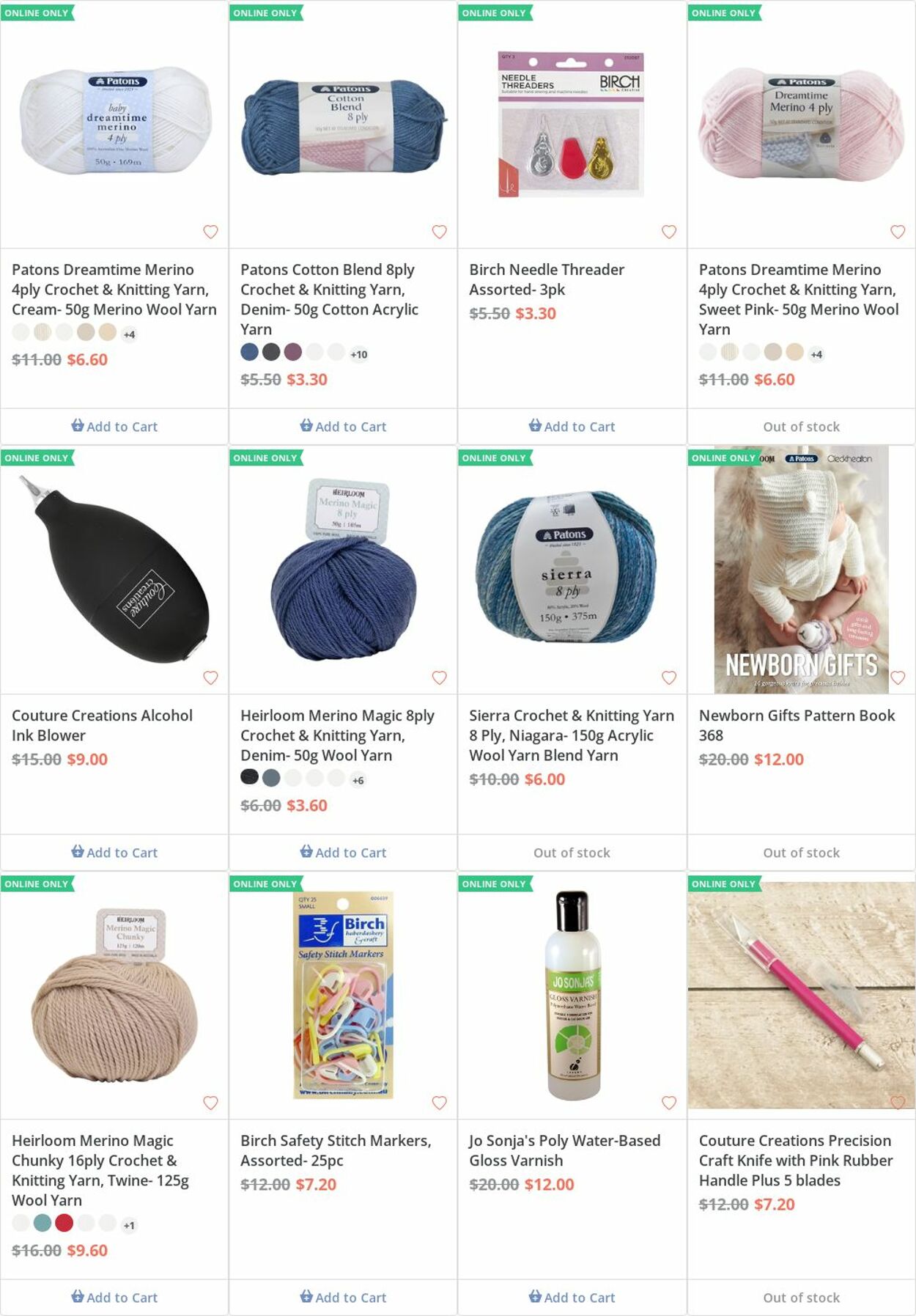The height and width of the screenshot is (1316, 916).
Task: Add Couture Creations Alcohol Ink Blower to wishlist
Action: point(210,677)
